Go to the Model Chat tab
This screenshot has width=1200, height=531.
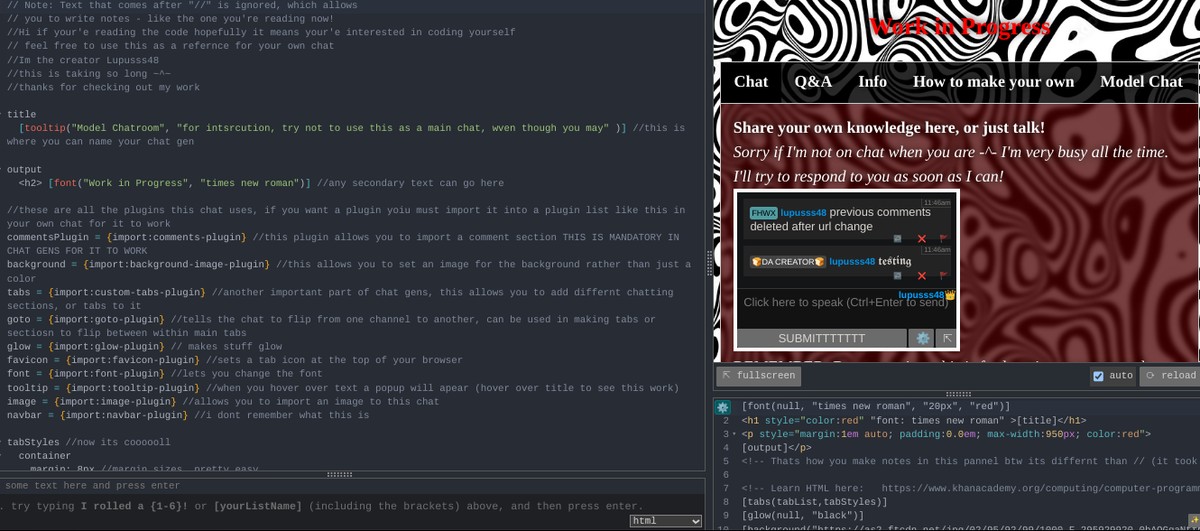[1141, 82]
